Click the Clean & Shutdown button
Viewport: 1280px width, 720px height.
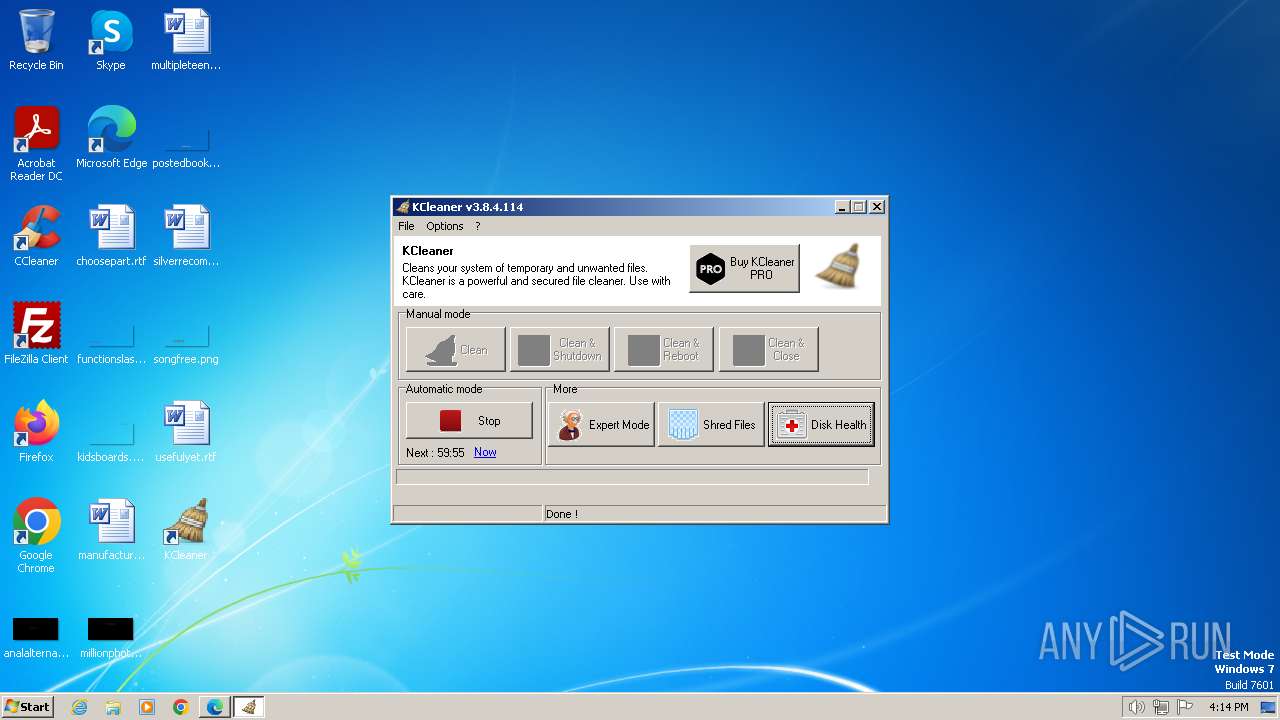coord(560,350)
